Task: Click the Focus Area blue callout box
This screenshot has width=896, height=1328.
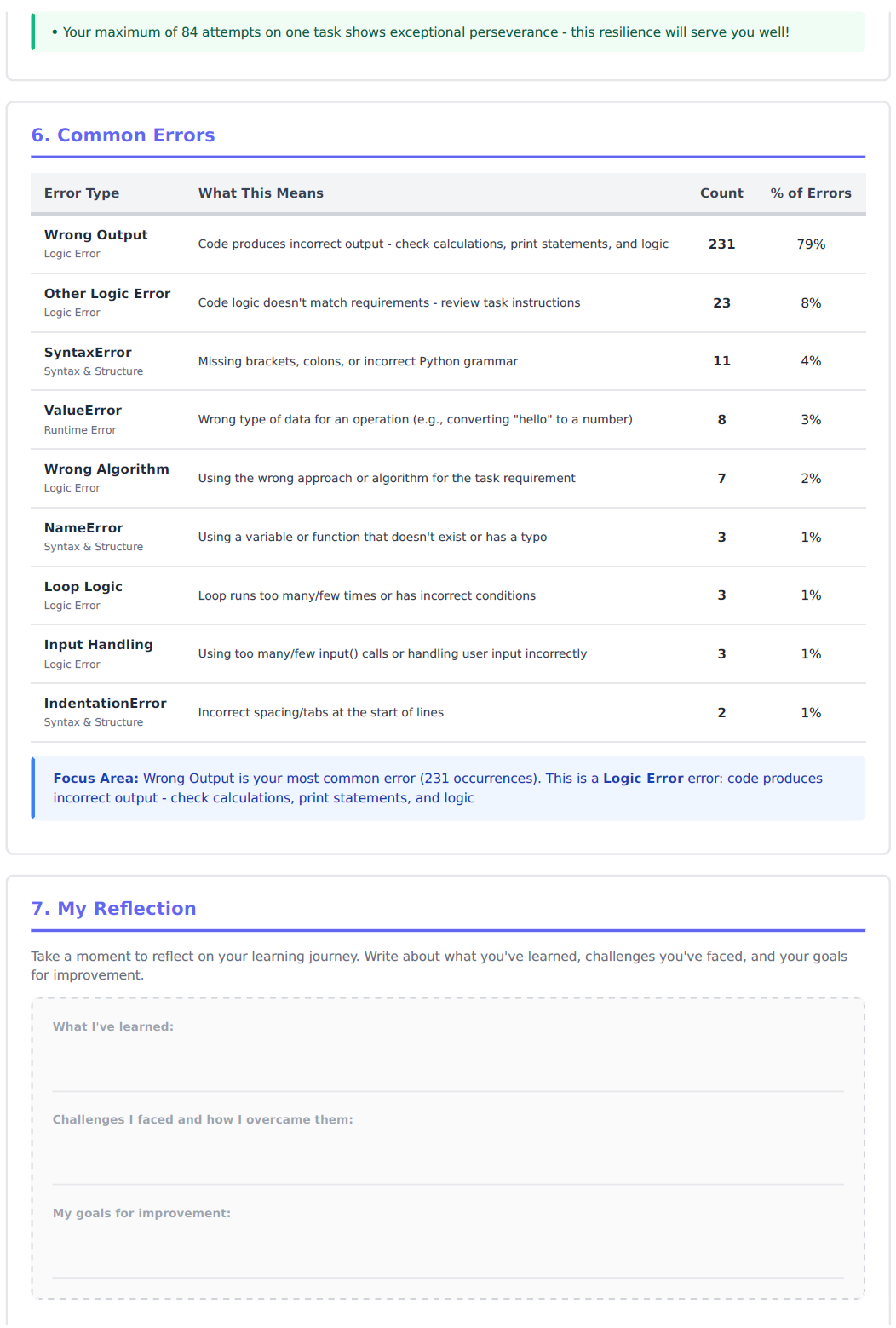Action: point(448,788)
